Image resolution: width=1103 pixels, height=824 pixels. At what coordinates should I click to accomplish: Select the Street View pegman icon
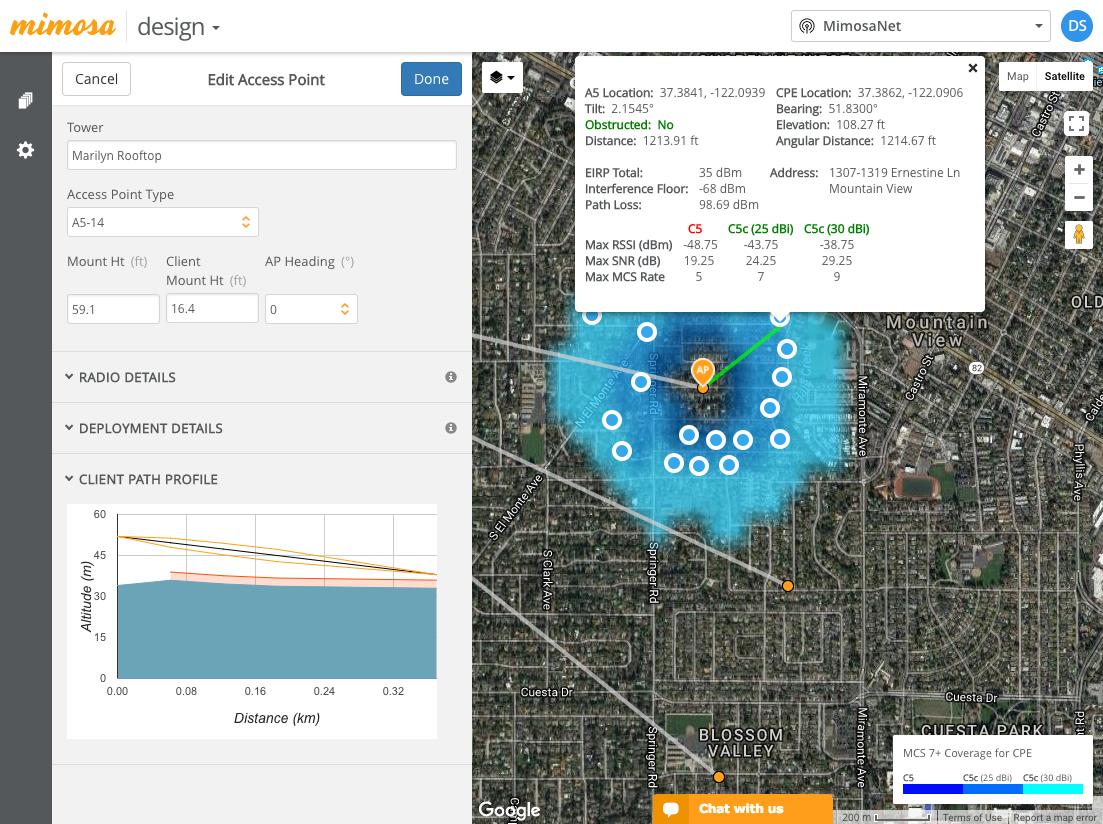[1078, 235]
